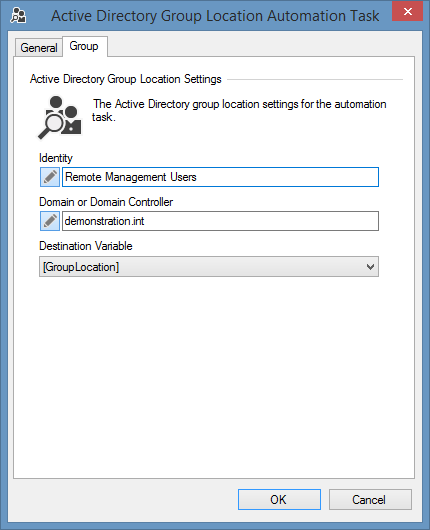
Task: Click the Active Directory Group Location Settings header
Action: pos(125,79)
